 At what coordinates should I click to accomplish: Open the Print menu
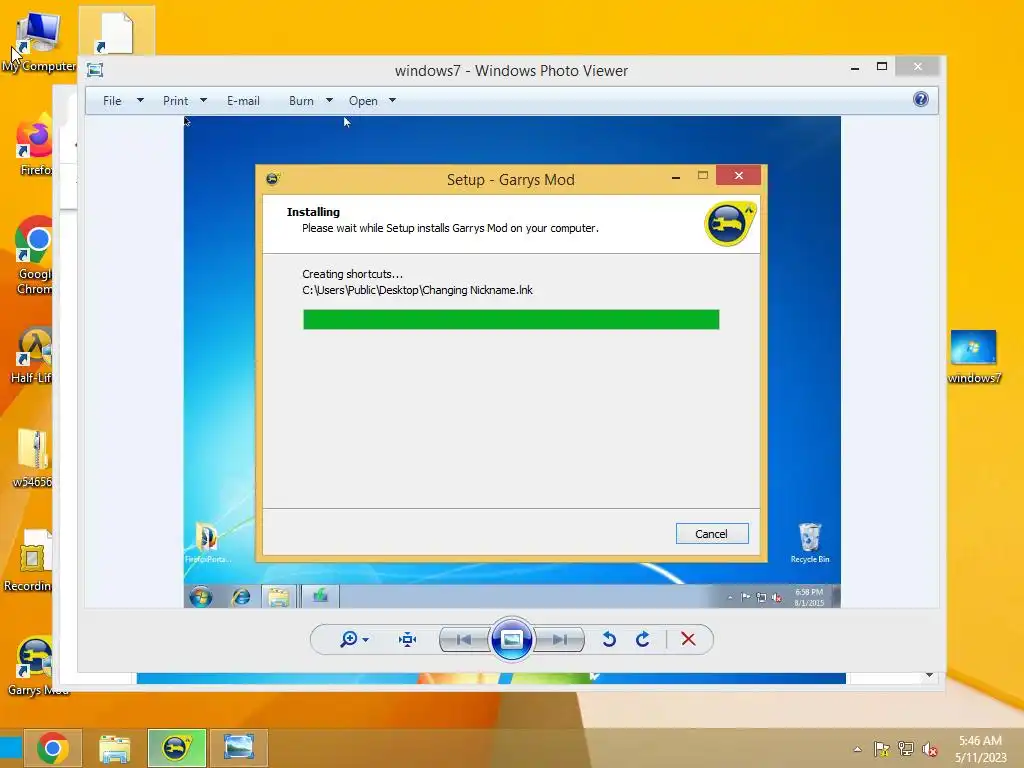pos(176,101)
